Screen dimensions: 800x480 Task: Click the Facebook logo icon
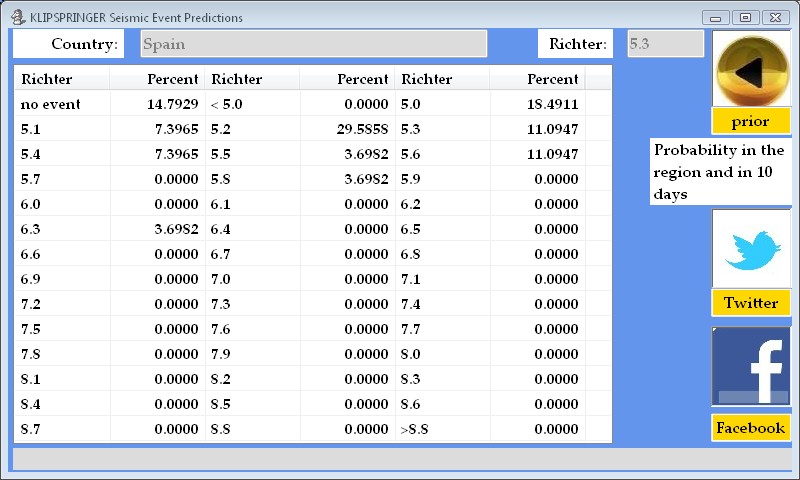pos(750,366)
